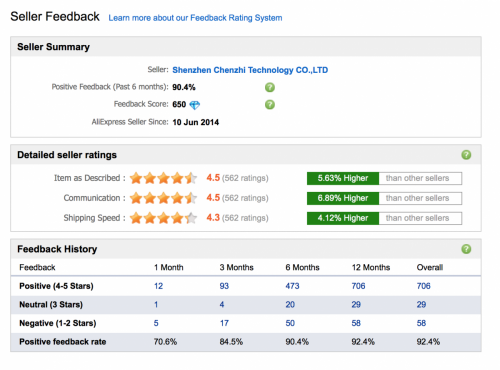Click help icon beside Positive Feedback percentage

(270, 87)
